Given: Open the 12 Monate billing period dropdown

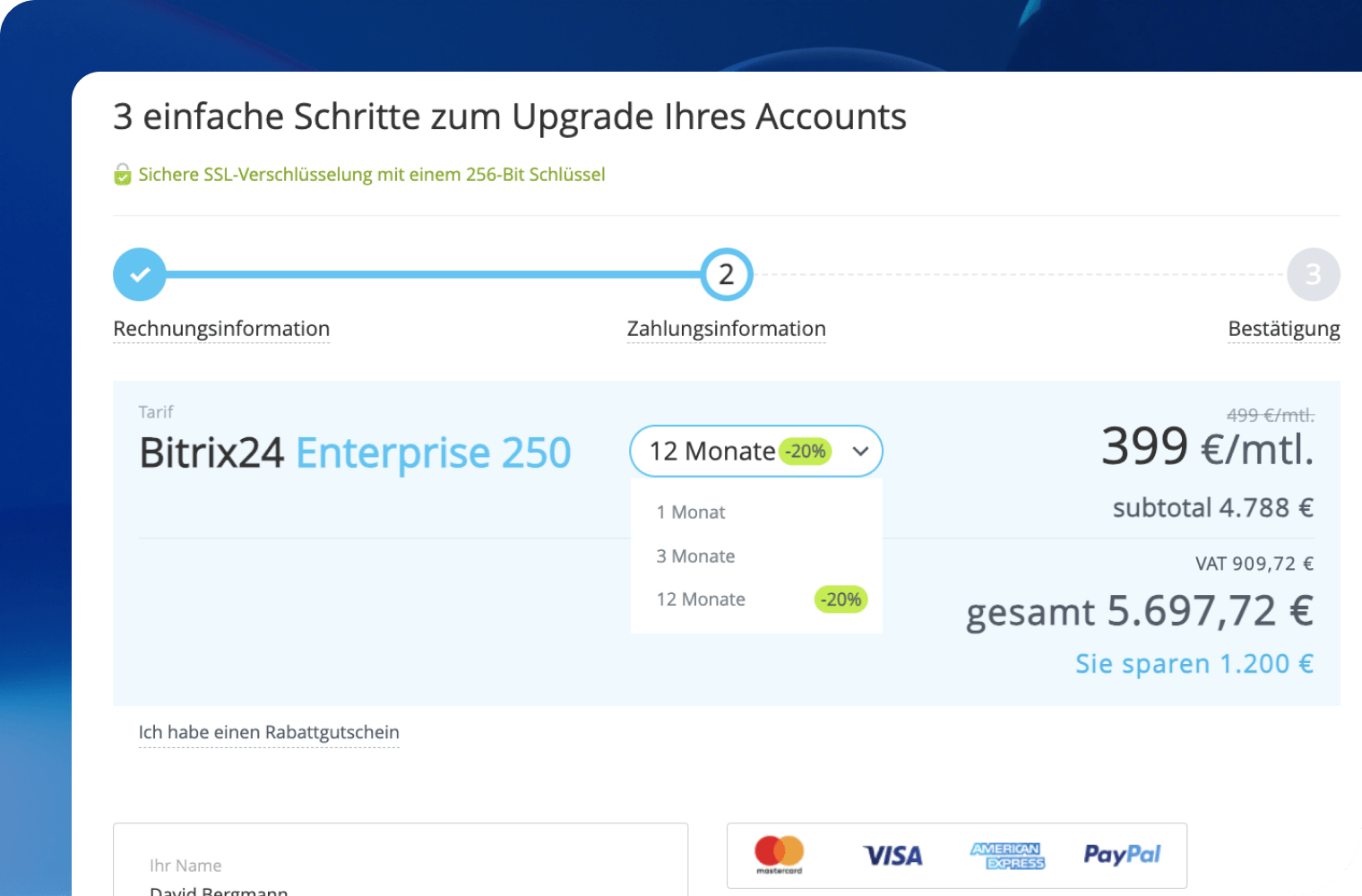Looking at the screenshot, I should (x=756, y=451).
